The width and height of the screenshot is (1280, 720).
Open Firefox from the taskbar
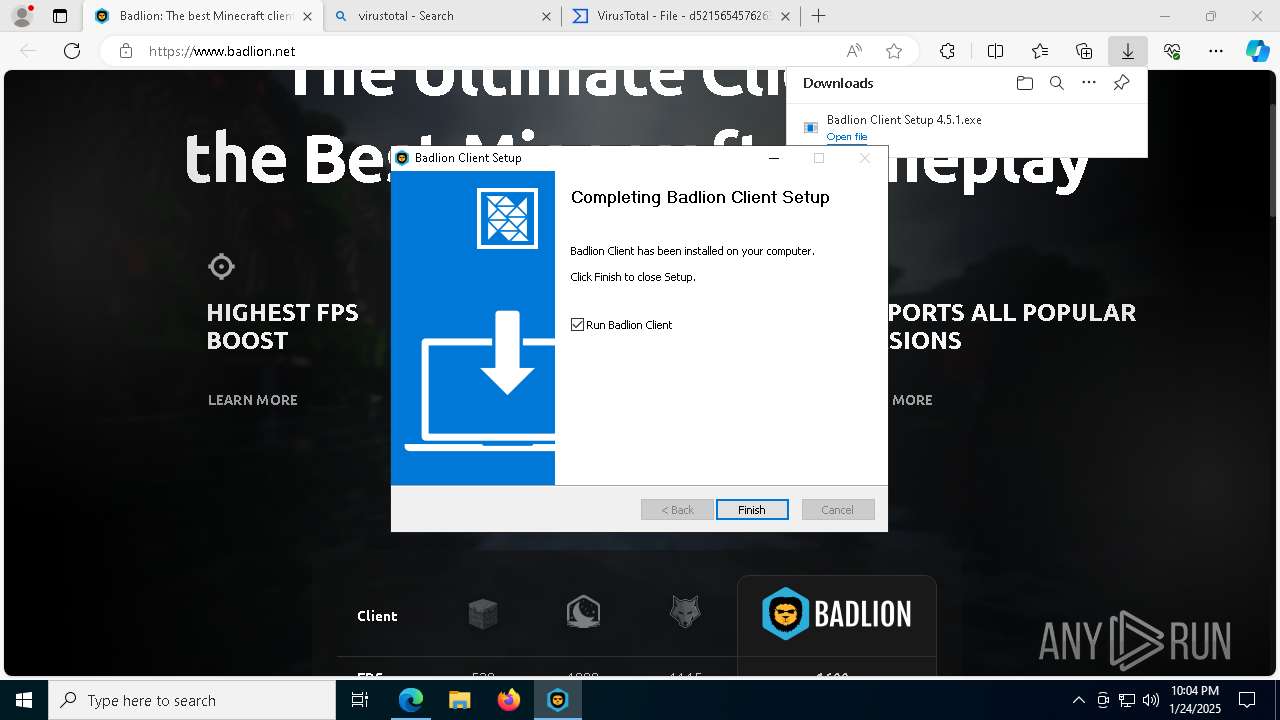[x=508, y=700]
